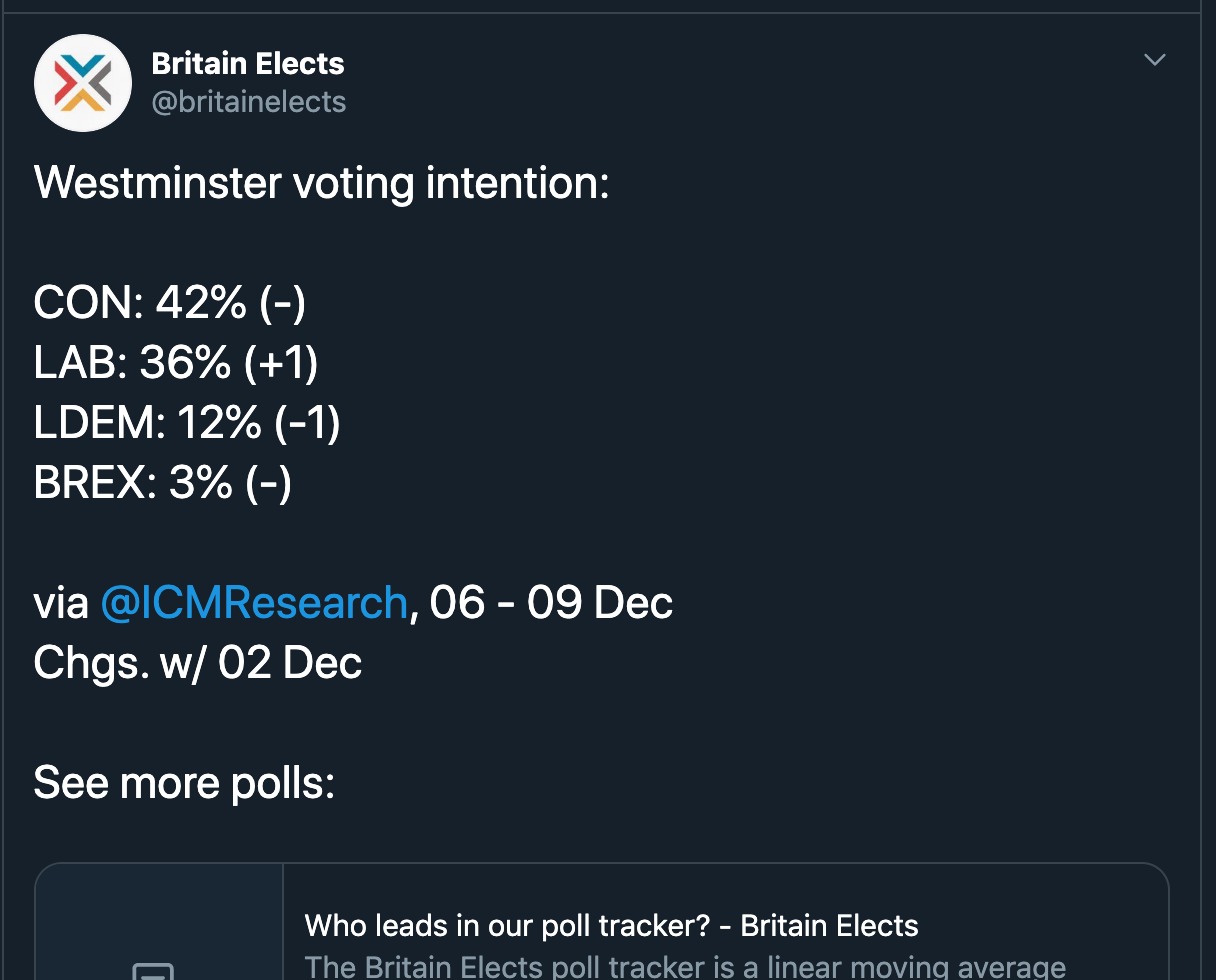The image size is (1216, 980).
Task: Click the 'Westminster voting intention:' tweet line
Action: pos(321,183)
